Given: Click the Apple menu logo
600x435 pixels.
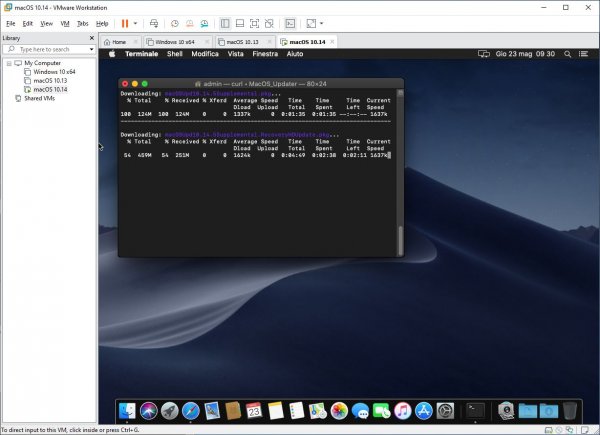Looking at the screenshot, I should 112,54.
